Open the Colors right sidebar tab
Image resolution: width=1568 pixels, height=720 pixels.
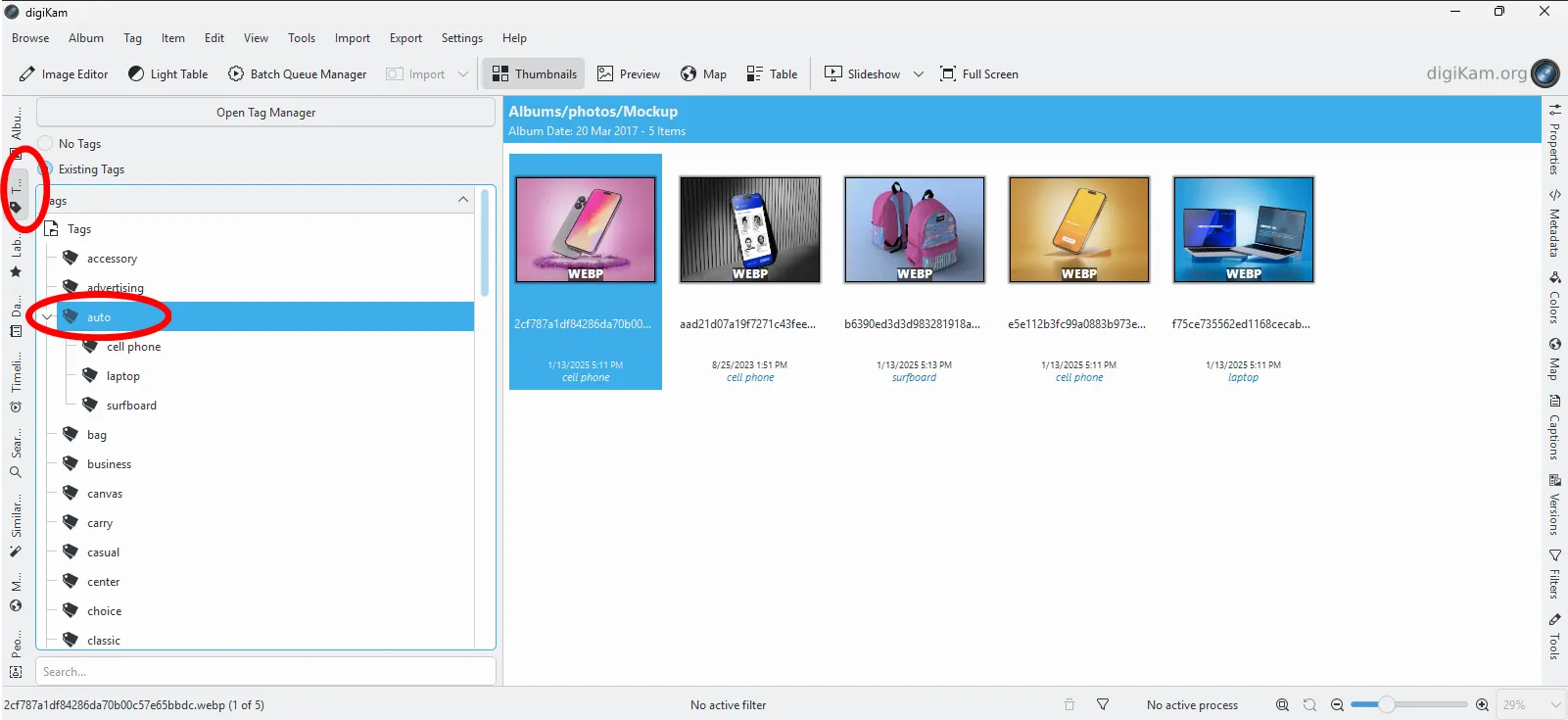tap(1554, 298)
